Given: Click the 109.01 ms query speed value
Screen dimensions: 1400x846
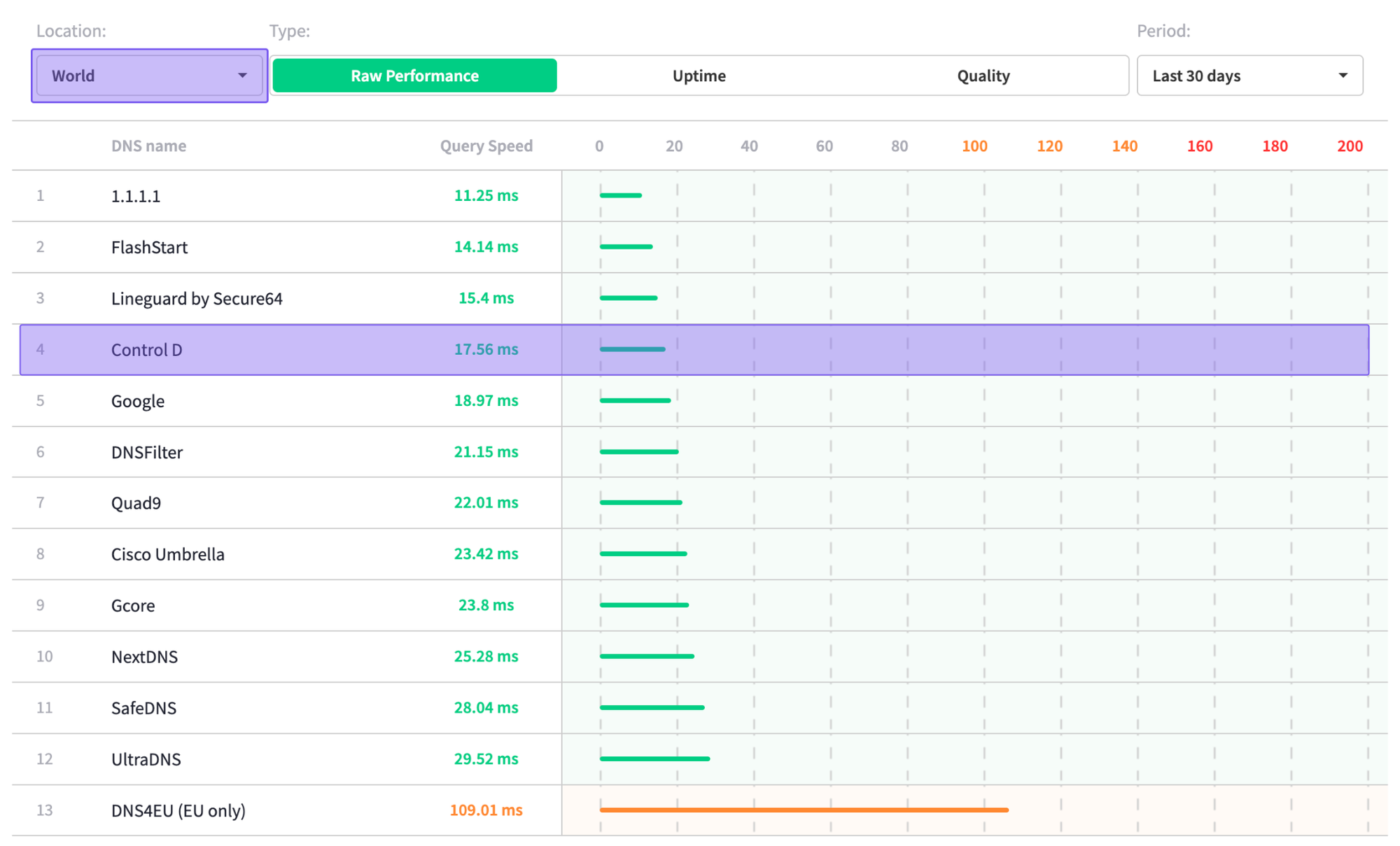Looking at the screenshot, I should coord(486,810).
